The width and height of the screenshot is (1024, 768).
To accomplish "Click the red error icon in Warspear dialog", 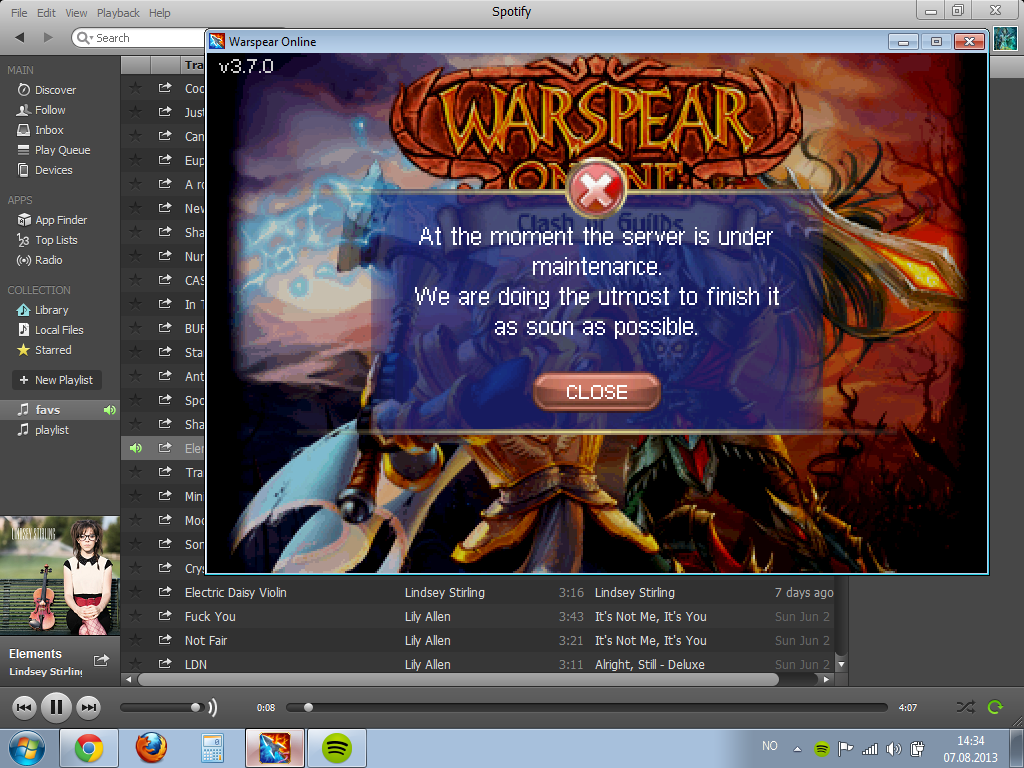I will [x=596, y=189].
